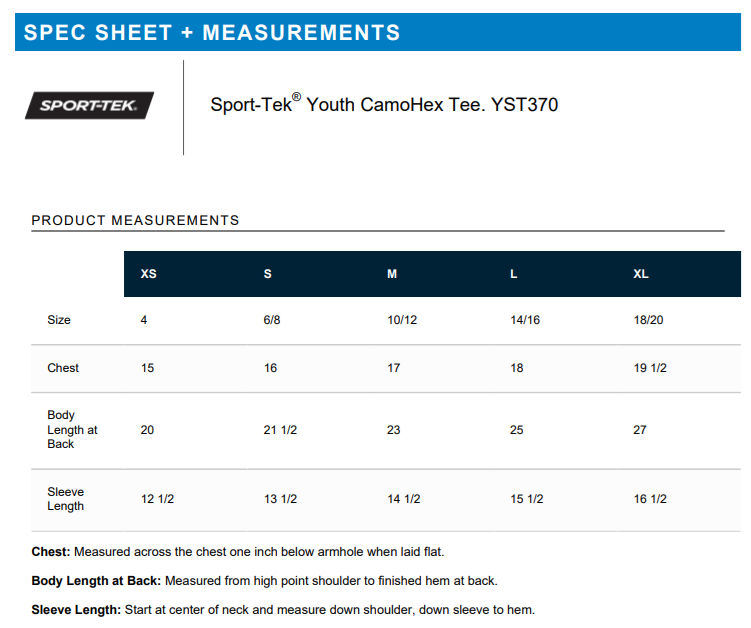This screenshot has width=751, height=628.
Task: Click the Sport-Tek logo
Action: coord(89,105)
